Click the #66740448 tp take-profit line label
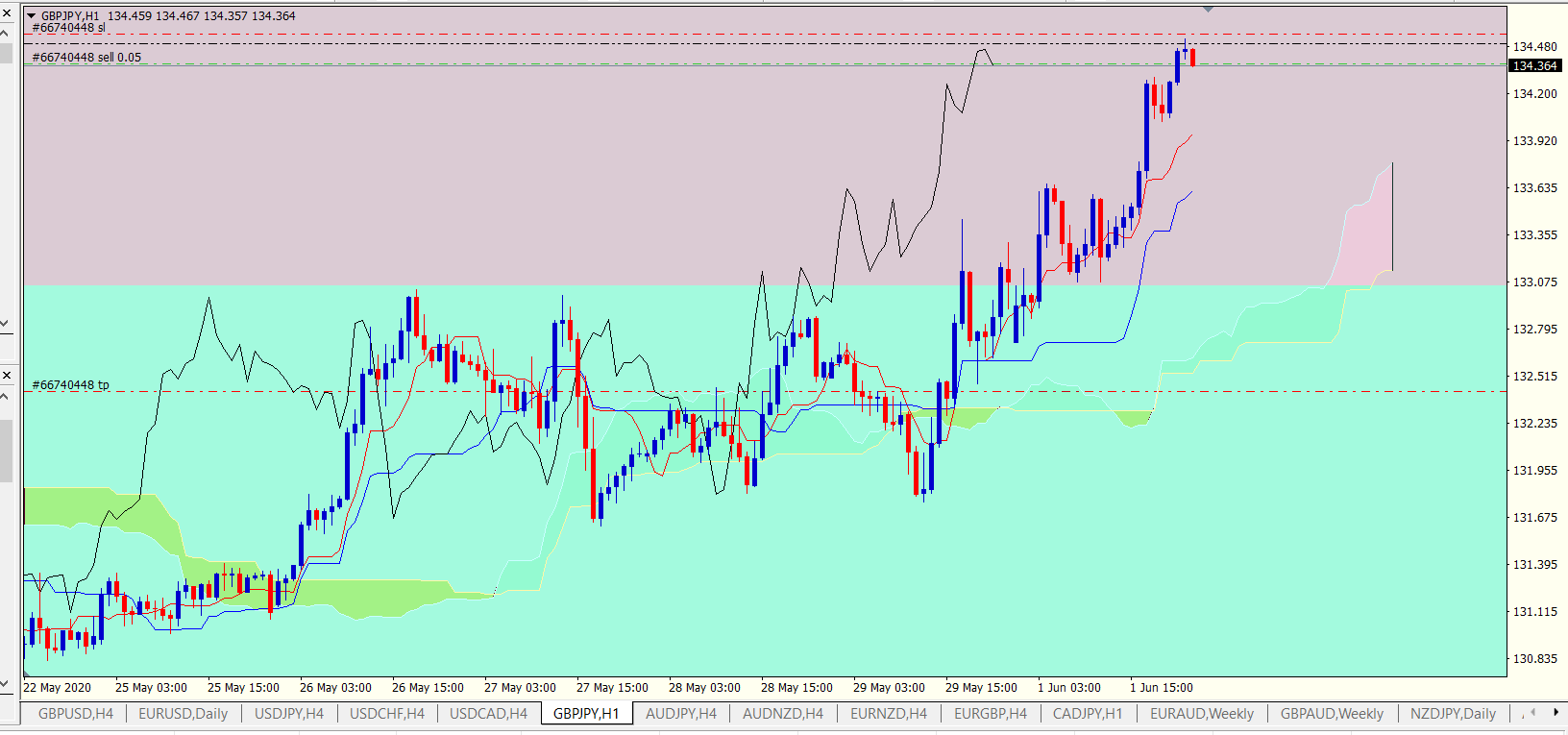This screenshot has height=735, width=1568. tap(70, 385)
